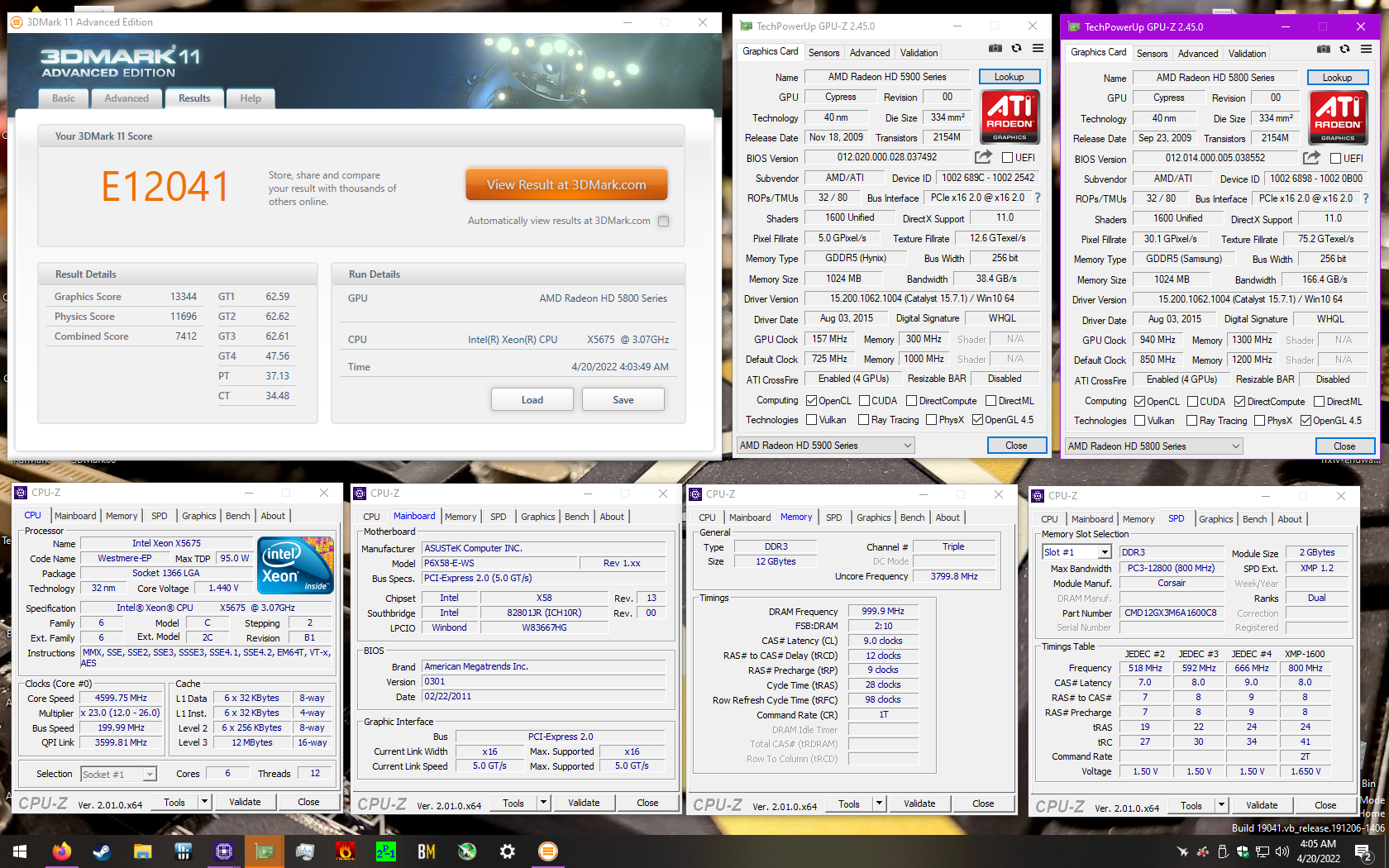Screen dimensions: 1389x868
Task: Open Sensors tab in HD 5900 GPU-Z window
Action: pyautogui.click(x=823, y=53)
